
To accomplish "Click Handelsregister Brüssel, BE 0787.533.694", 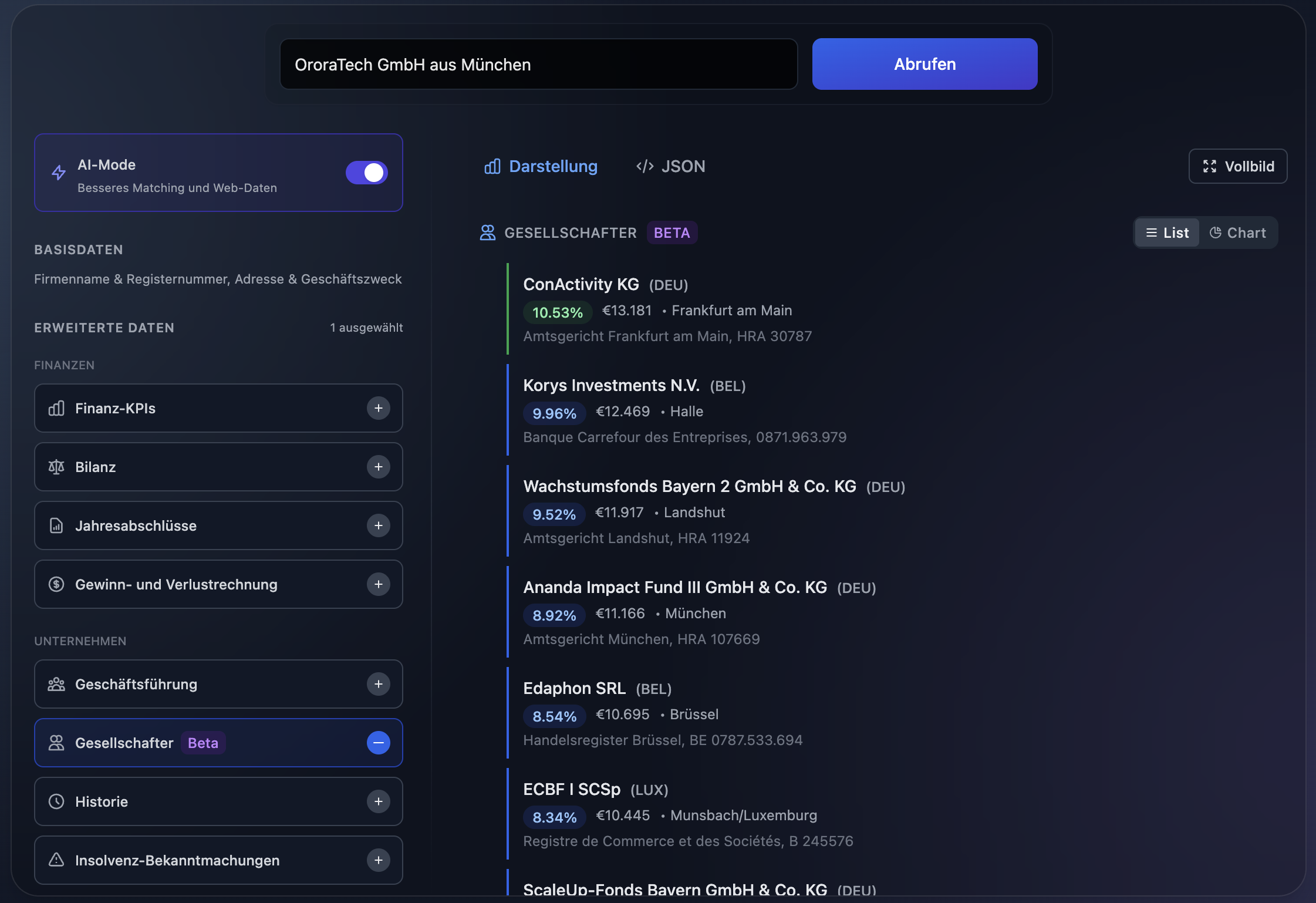I will 663,740.
